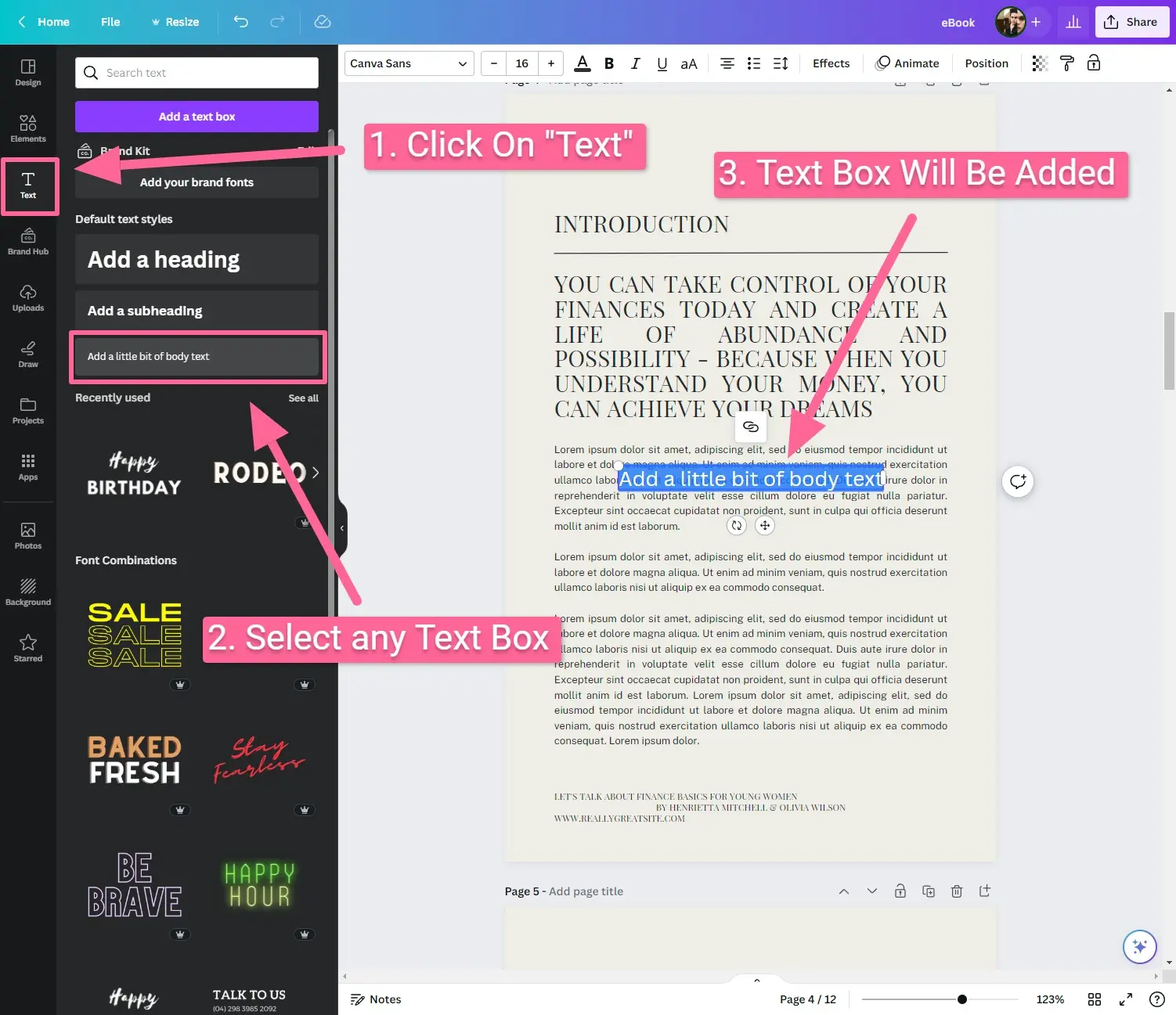Select the HAPPY HOUR neon font combination
Screen dimensions: 1176x1015
[x=259, y=885]
